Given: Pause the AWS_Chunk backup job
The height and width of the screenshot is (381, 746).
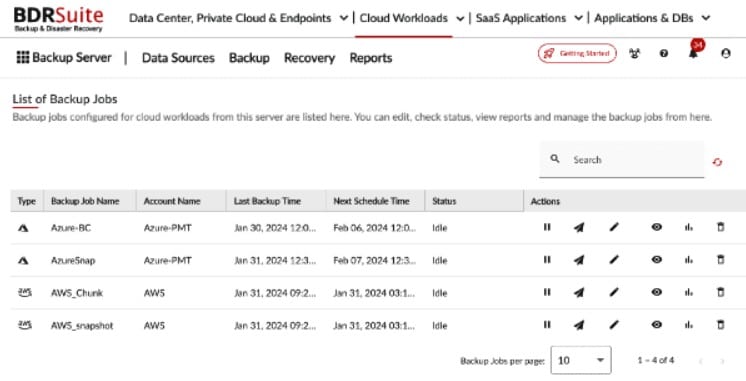Looking at the screenshot, I should pos(547,292).
